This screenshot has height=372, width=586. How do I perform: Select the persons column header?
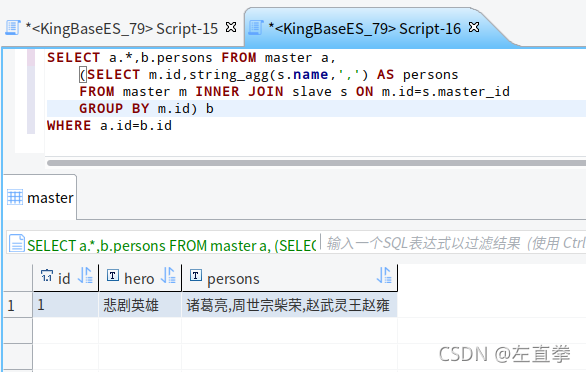(290, 277)
